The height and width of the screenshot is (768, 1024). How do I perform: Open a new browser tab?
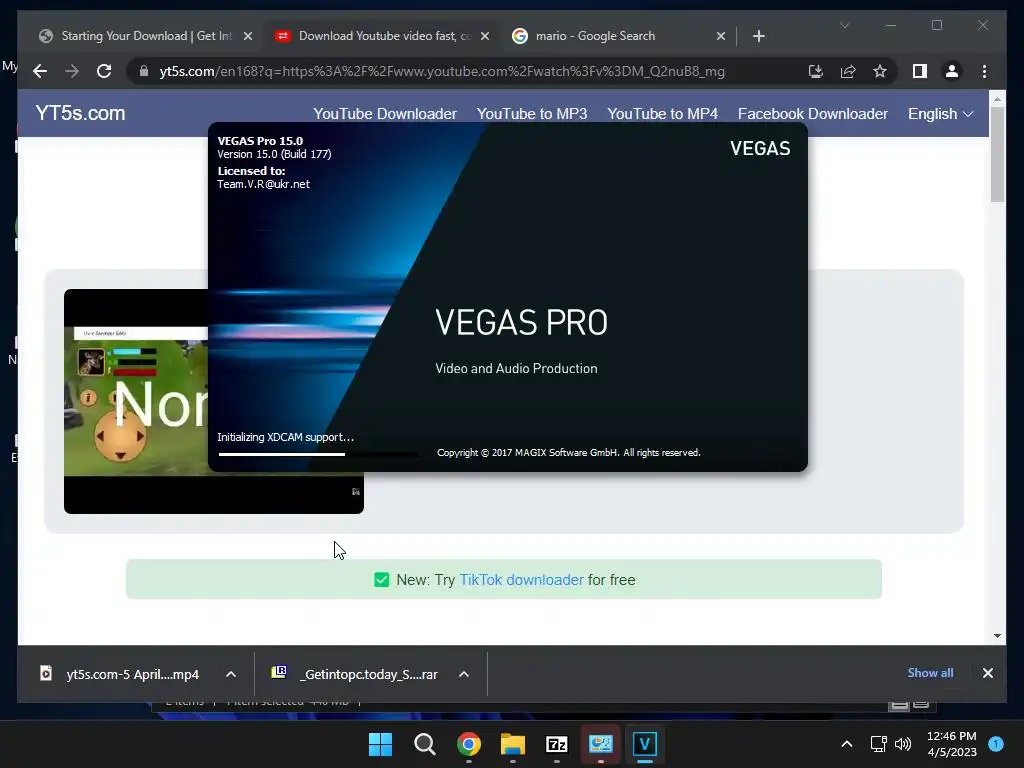(x=758, y=36)
